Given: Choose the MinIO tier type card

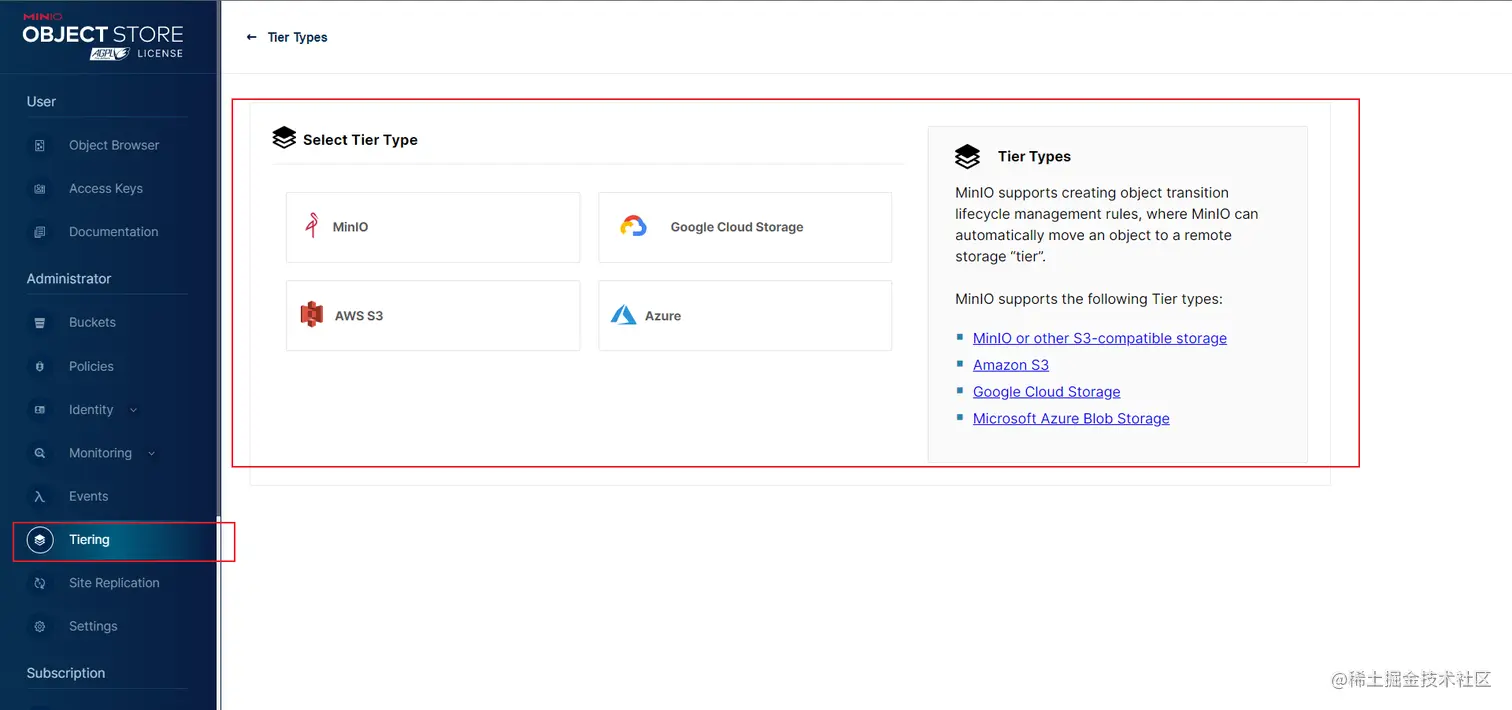Looking at the screenshot, I should coord(433,227).
